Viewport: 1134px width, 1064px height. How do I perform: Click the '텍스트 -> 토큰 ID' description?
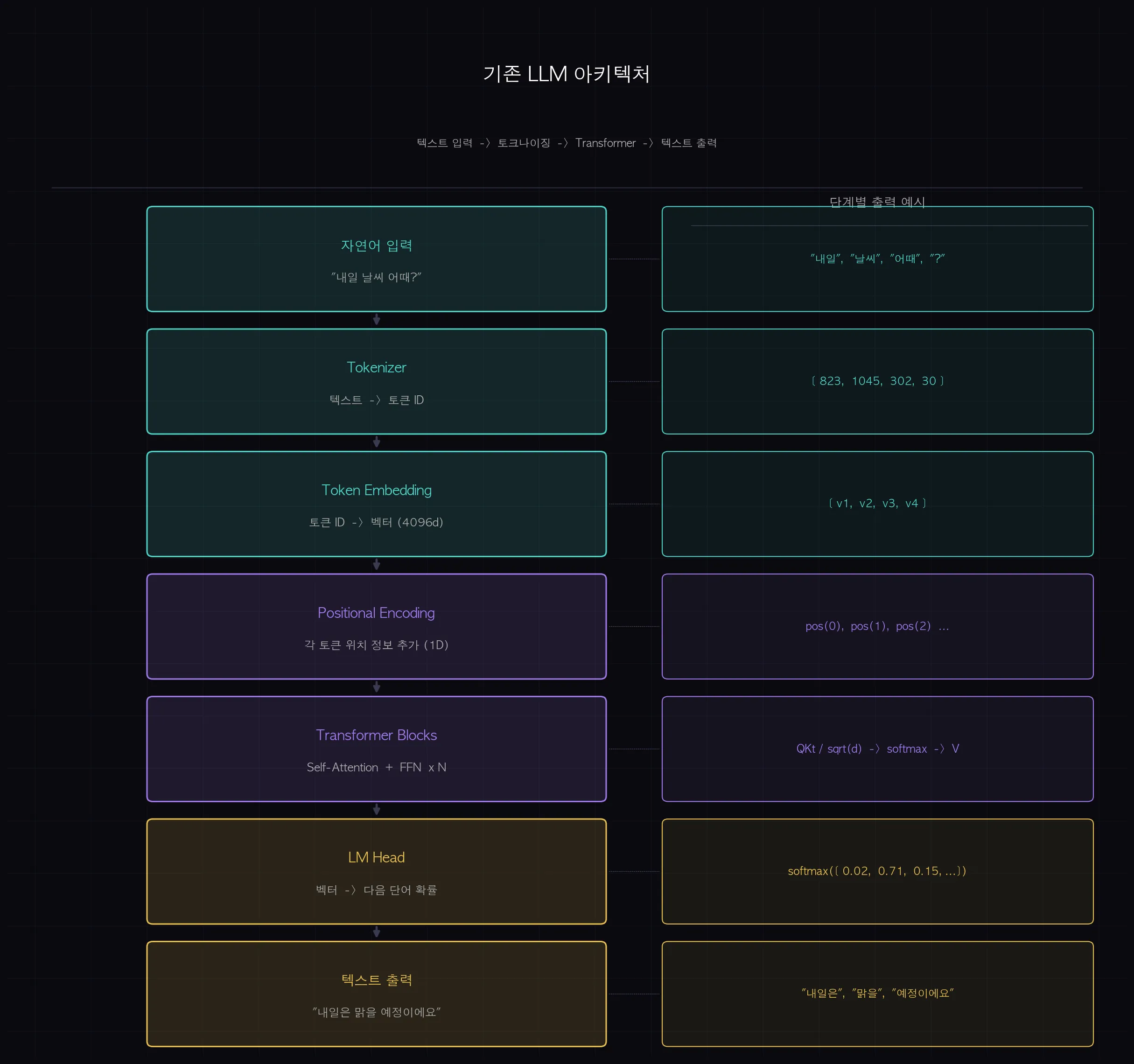377,400
